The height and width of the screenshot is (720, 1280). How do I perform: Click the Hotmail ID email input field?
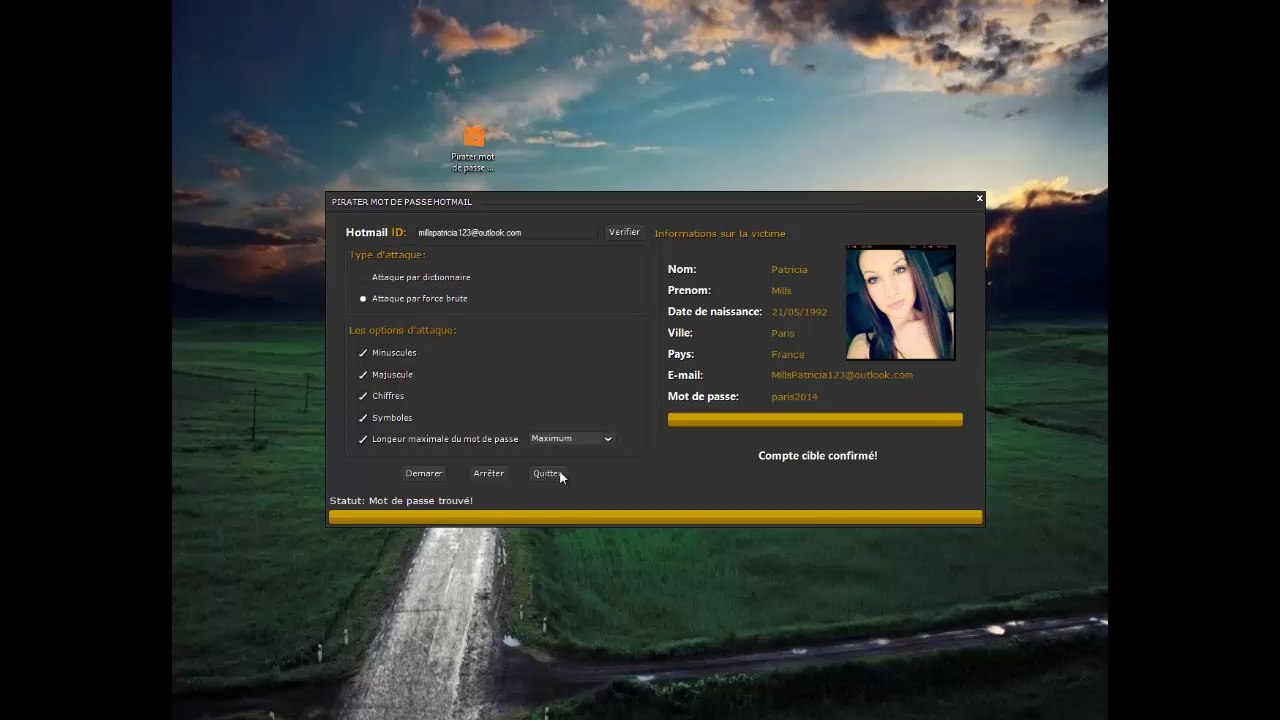tap(505, 232)
